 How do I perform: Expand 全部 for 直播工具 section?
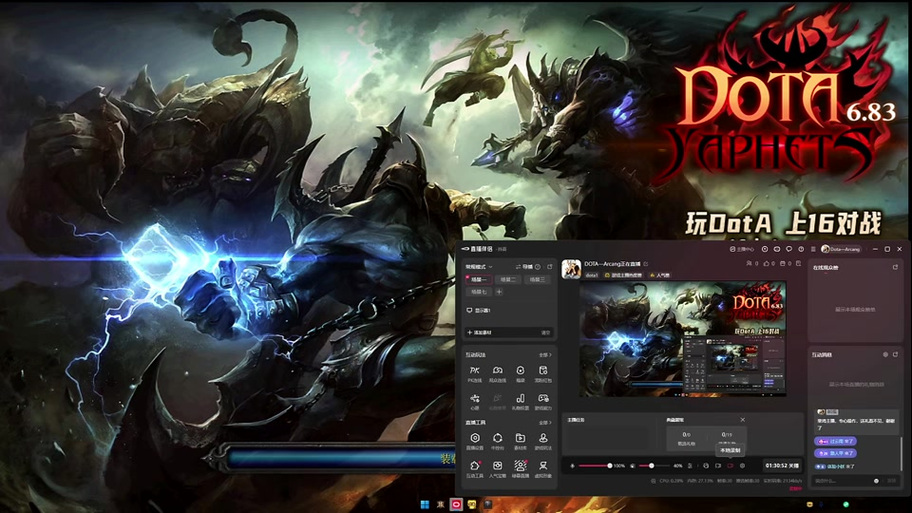(x=545, y=423)
